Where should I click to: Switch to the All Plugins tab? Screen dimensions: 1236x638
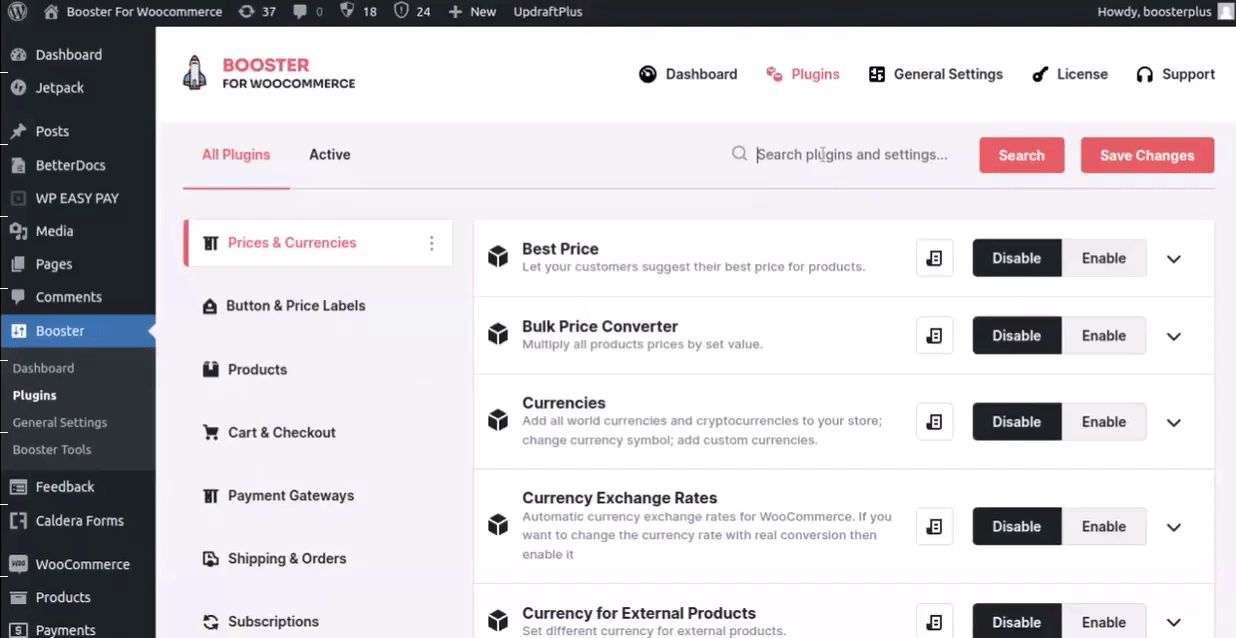[x=236, y=154]
